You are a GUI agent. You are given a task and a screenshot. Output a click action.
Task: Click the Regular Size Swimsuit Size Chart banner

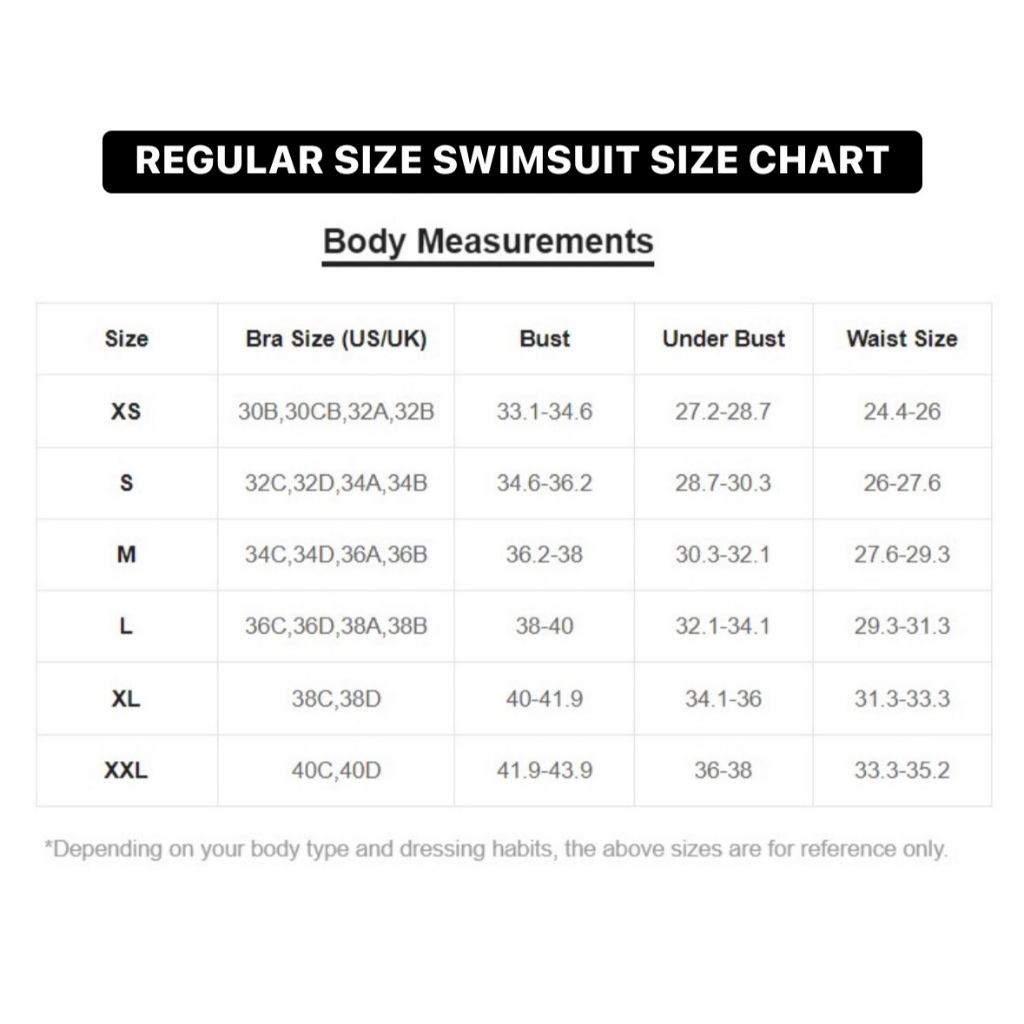pyautogui.click(x=512, y=161)
